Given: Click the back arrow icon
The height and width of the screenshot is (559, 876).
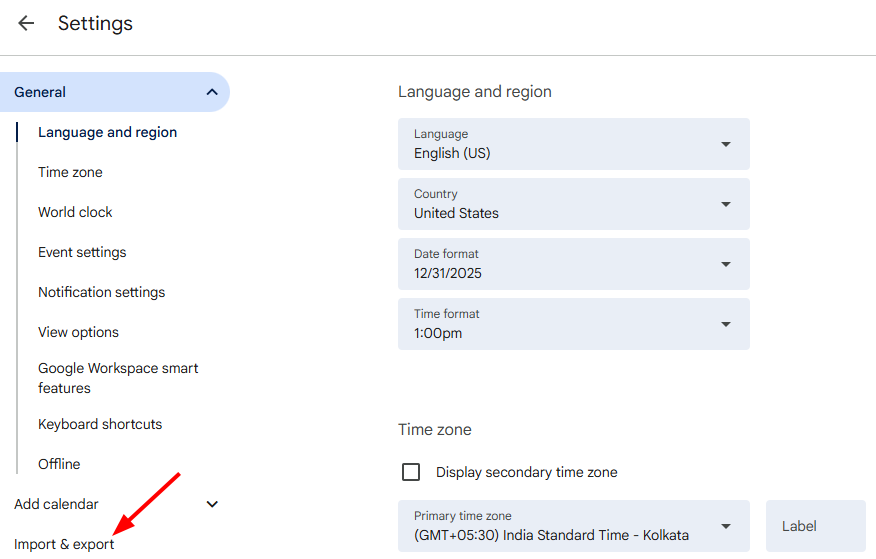Looking at the screenshot, I should (x=26, y=23).
